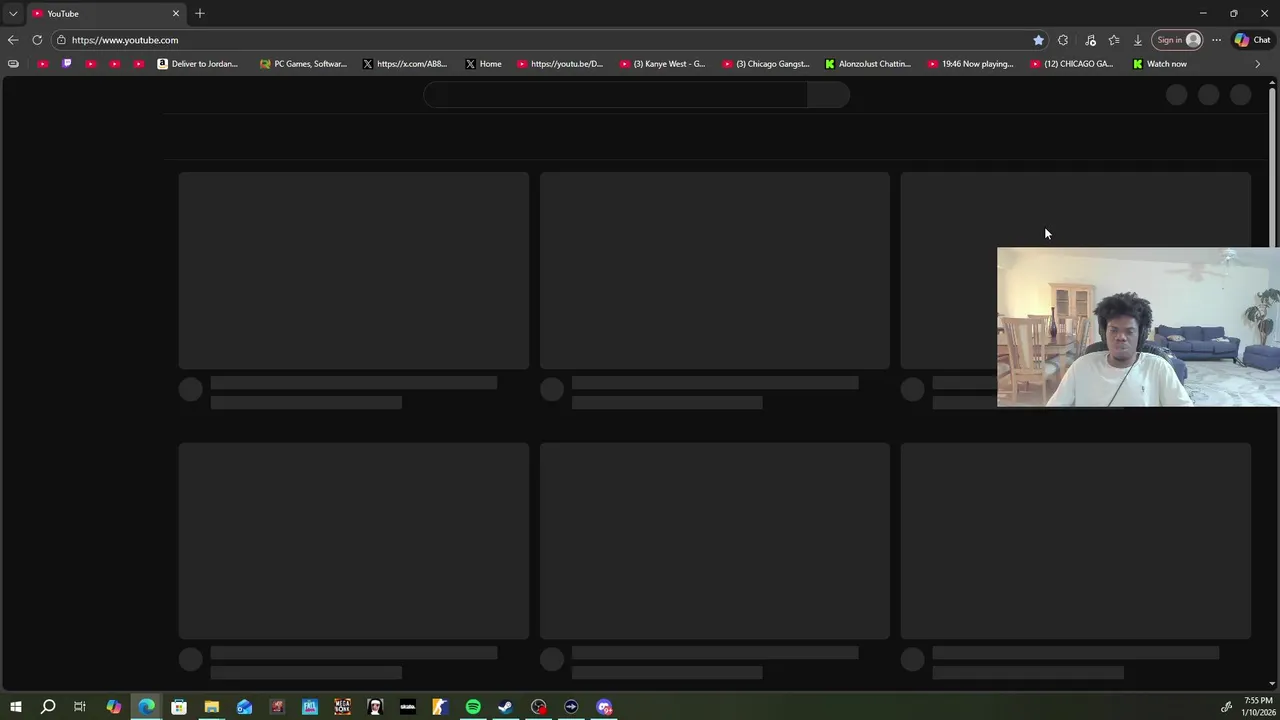Open File Explorer from taskbar
1280x720 pixels.
(x=212, y=707)
